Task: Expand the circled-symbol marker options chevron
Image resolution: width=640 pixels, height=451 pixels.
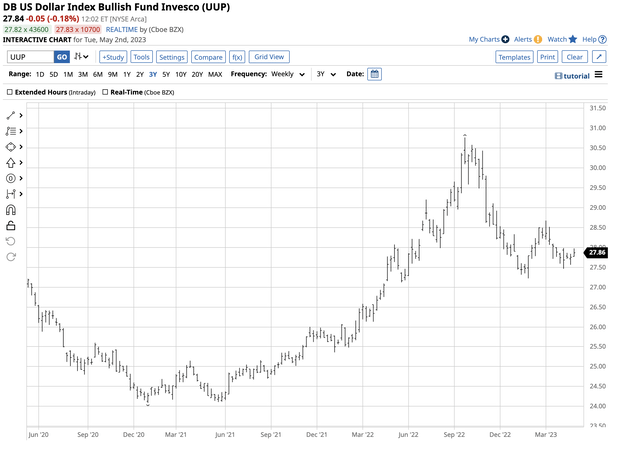Action: click(x=21, y=178)
